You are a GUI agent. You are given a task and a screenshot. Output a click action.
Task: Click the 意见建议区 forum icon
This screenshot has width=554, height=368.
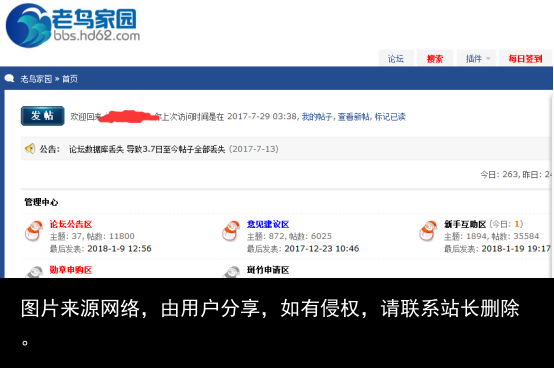click(231, 231)
